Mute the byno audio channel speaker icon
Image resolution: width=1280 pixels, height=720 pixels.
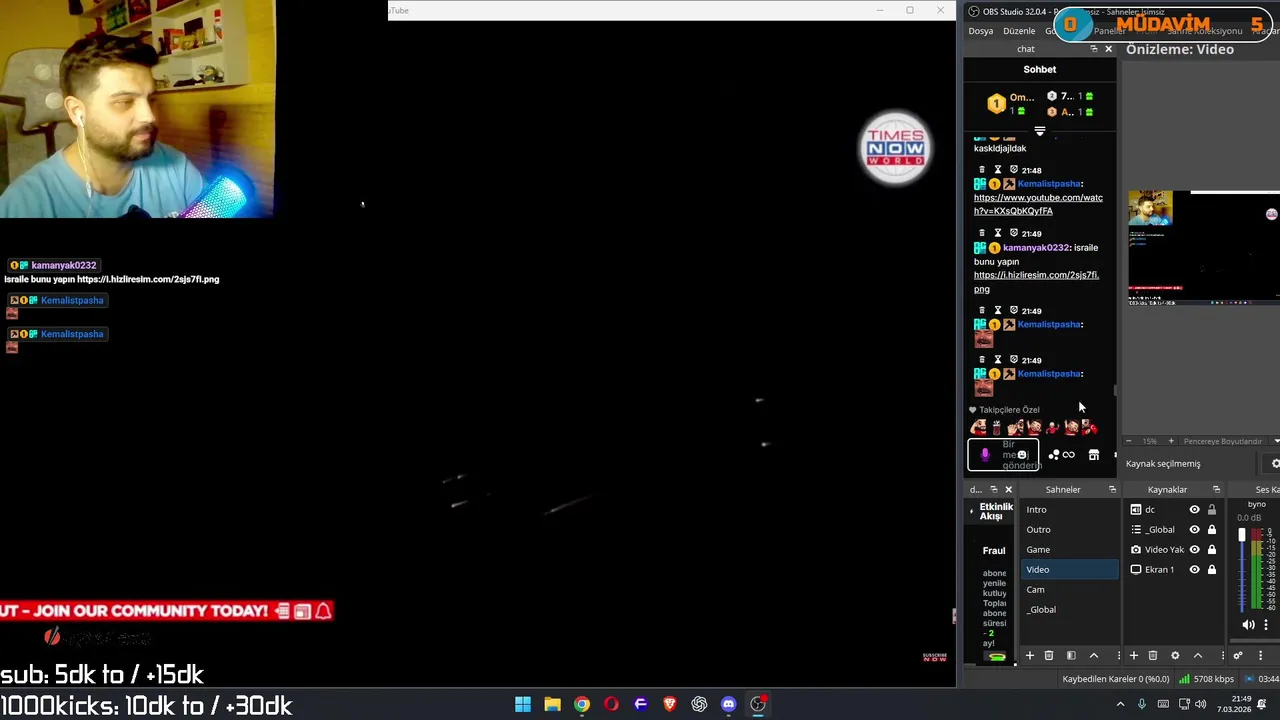pos(1248,625)
